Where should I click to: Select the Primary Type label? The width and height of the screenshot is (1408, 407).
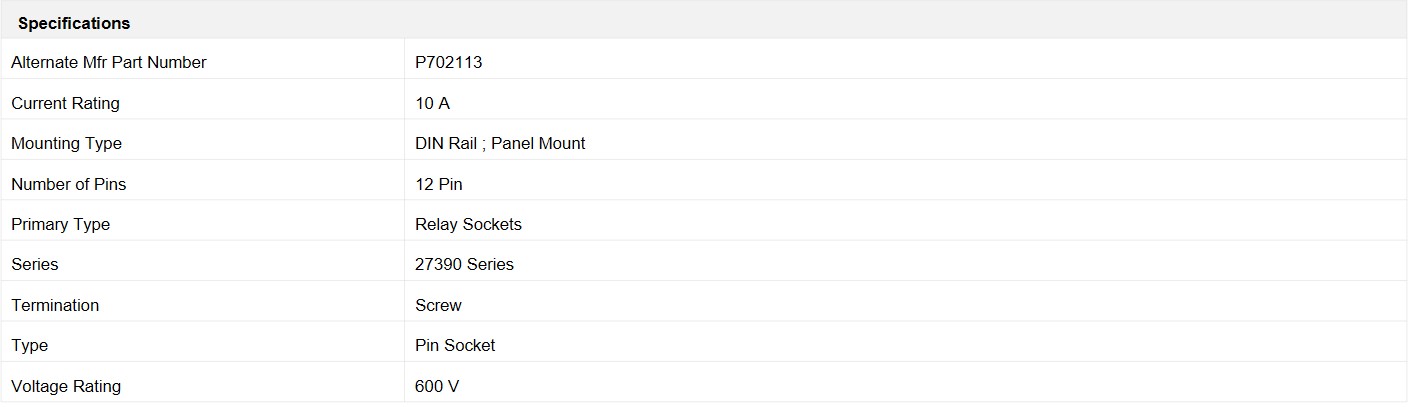[x=60, y=224]
